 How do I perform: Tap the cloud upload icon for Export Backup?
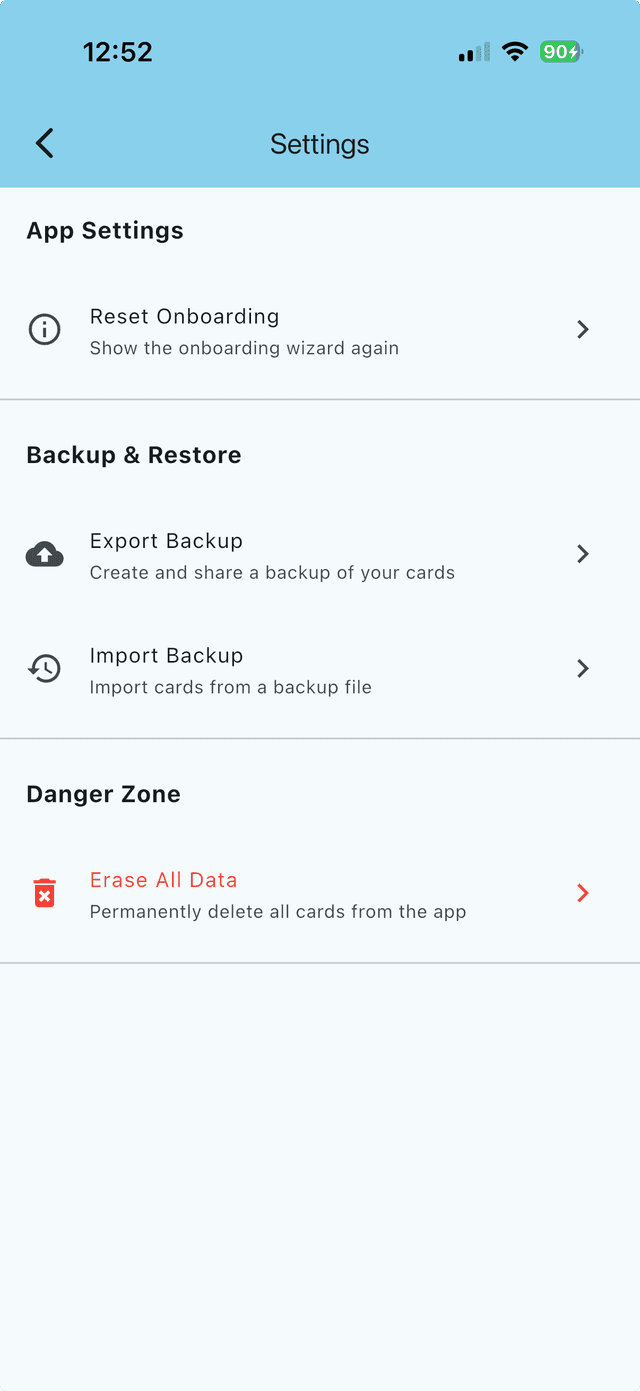click(44, 554)
